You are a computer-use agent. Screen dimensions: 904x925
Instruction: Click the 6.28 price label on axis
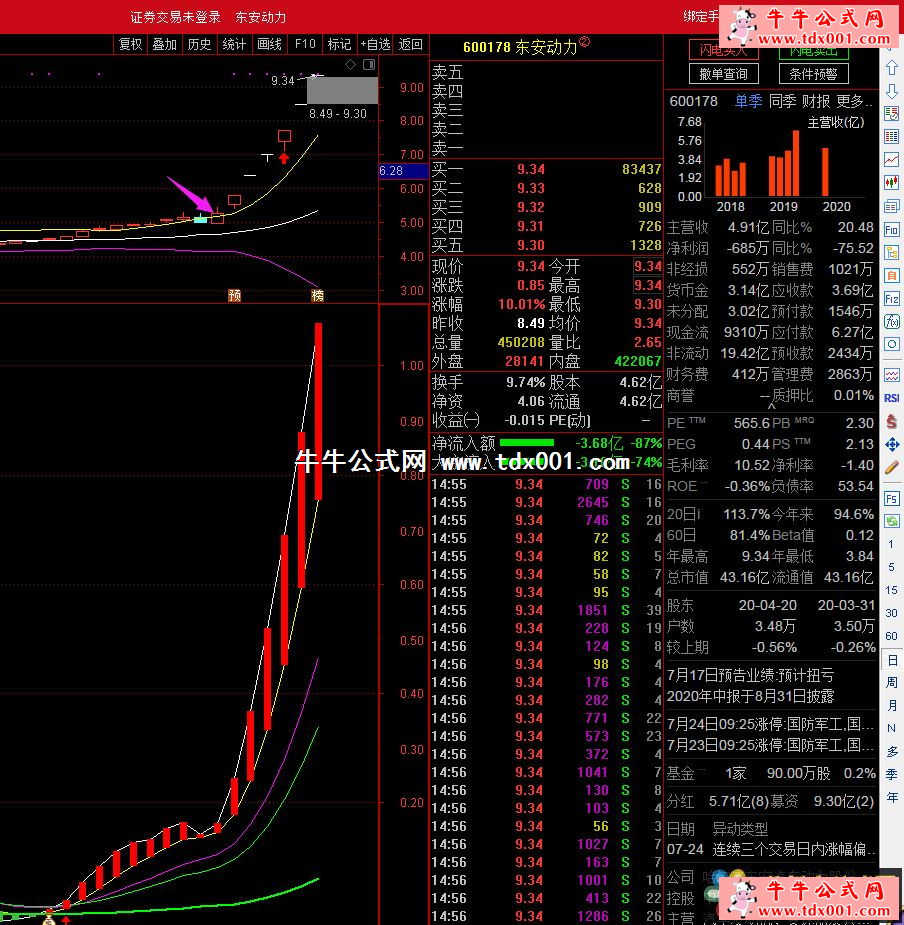click(403, 171)
